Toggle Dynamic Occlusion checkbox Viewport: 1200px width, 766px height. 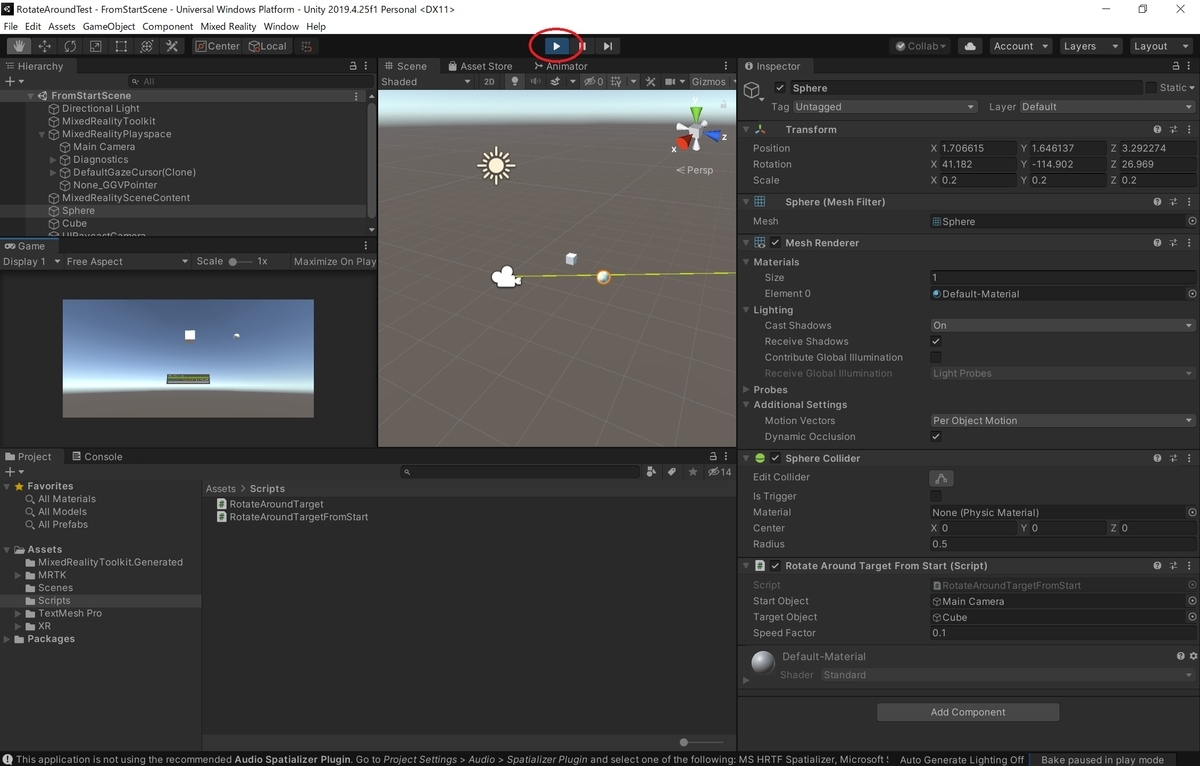[x=936, y=436]
